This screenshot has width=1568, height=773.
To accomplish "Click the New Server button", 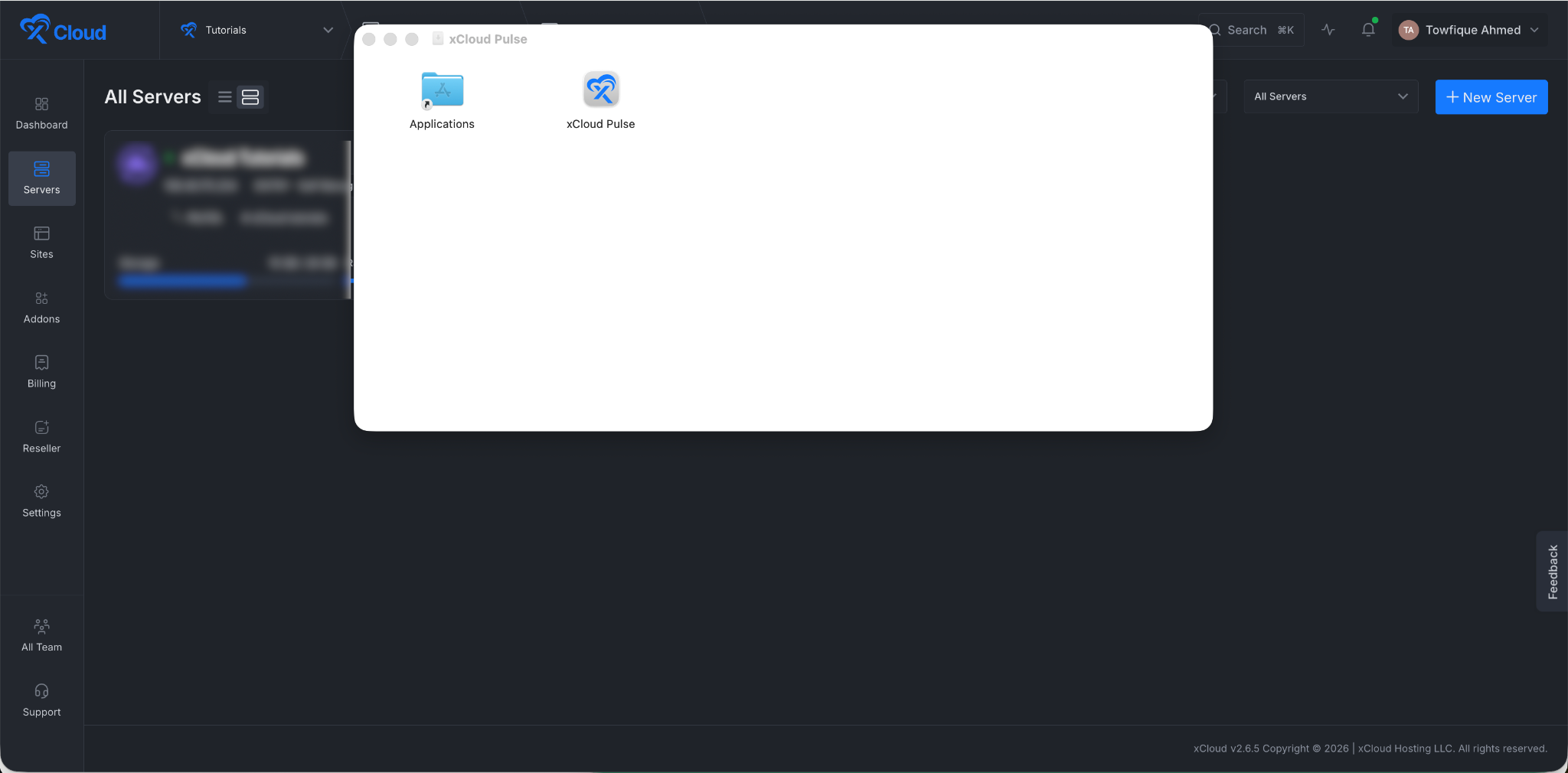I will click(x=1491, y=97).
